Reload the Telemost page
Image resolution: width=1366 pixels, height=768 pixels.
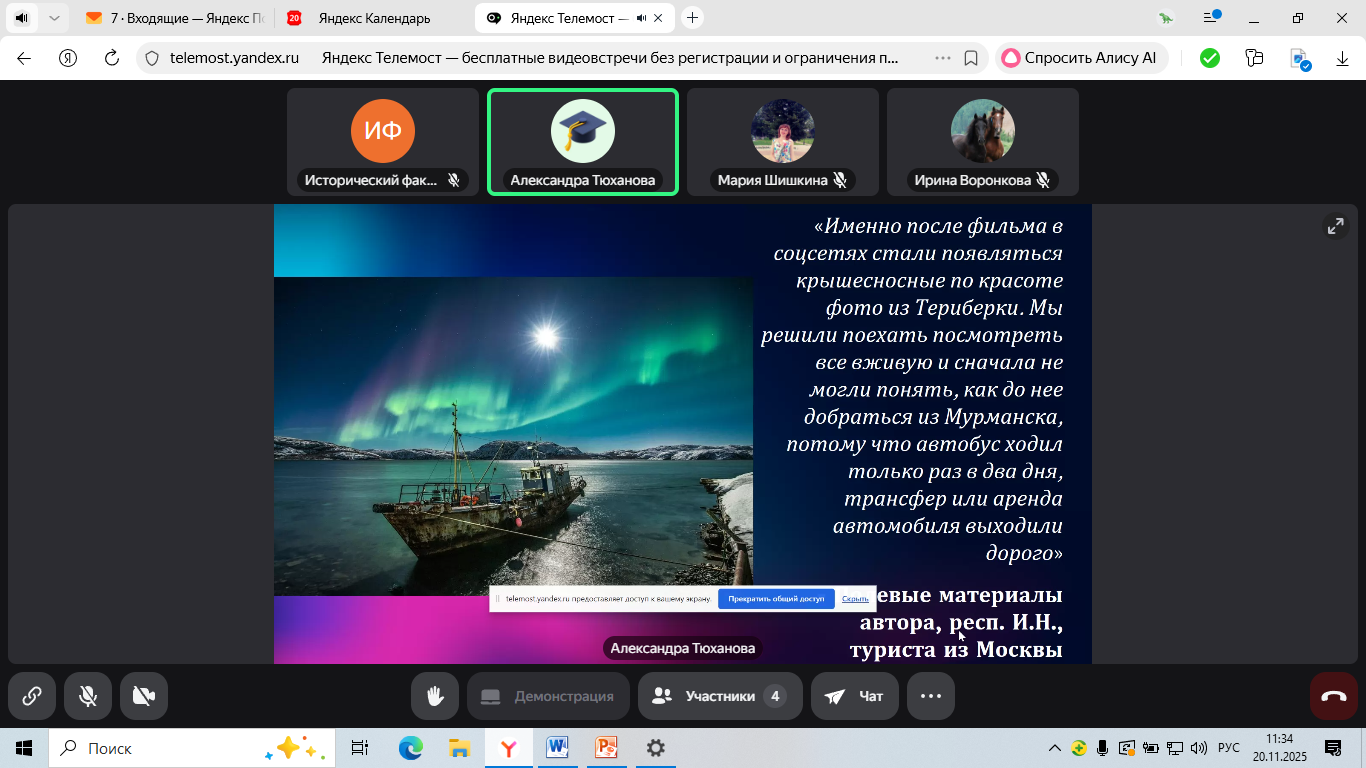(x=112, y=58)
